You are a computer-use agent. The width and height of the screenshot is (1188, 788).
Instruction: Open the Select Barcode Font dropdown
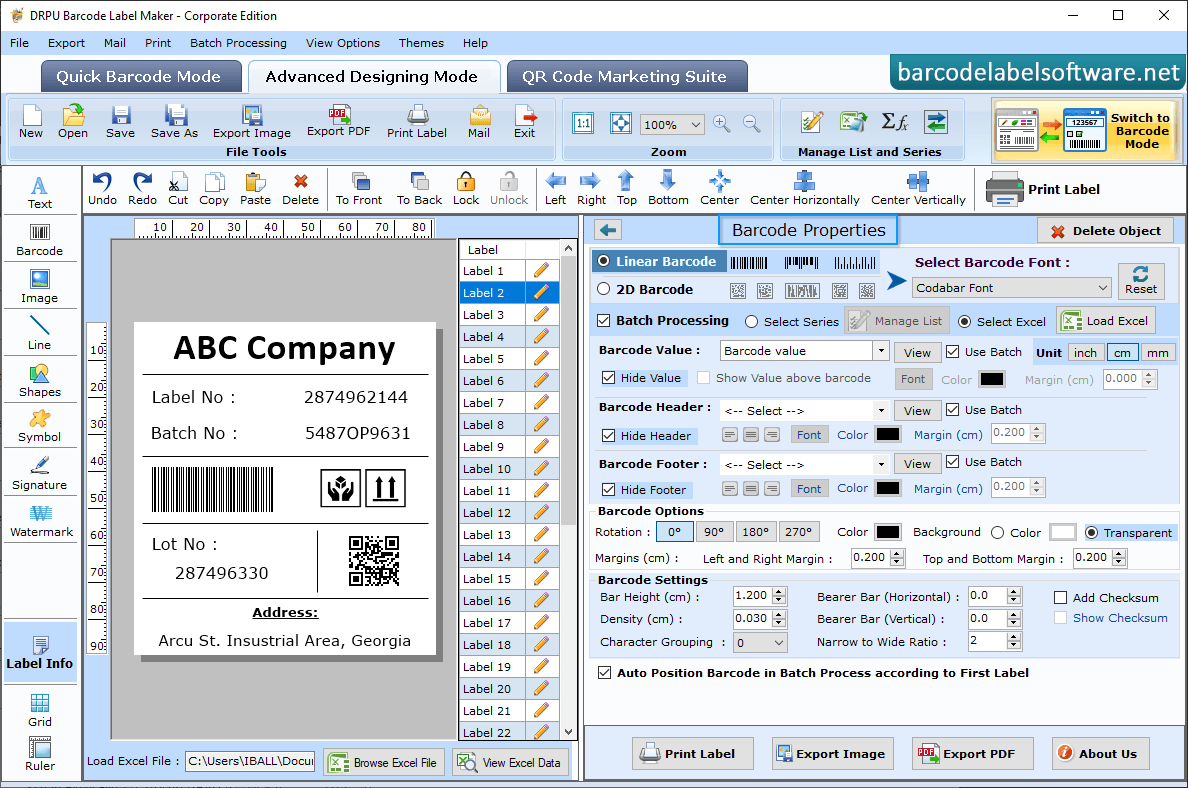coord(1011,288)
